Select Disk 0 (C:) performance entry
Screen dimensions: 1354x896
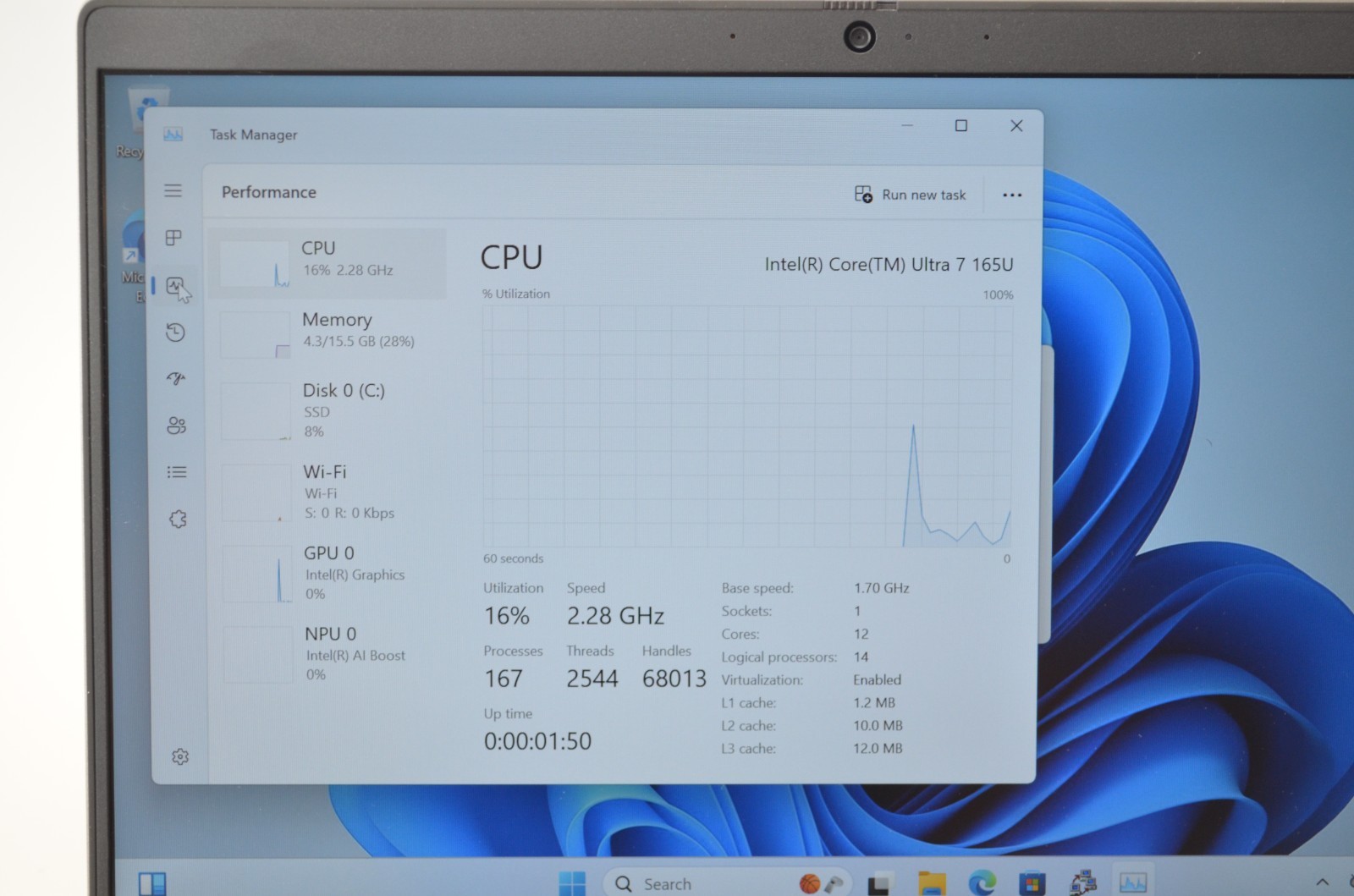[x=330, y=410]
